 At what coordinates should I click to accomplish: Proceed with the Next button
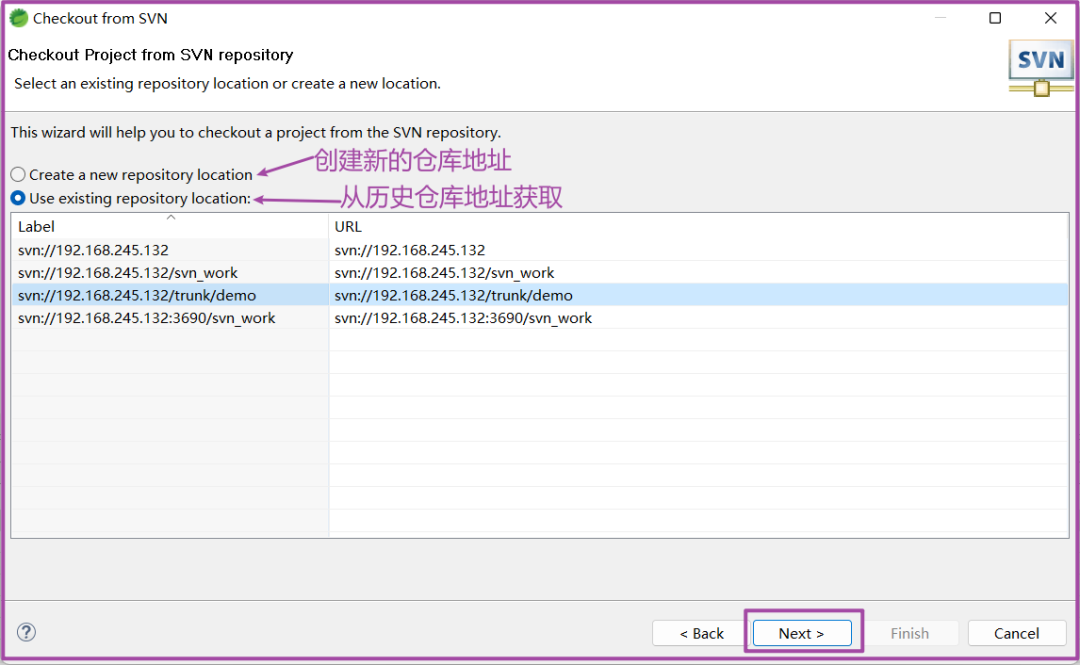(x=802, y=633)
